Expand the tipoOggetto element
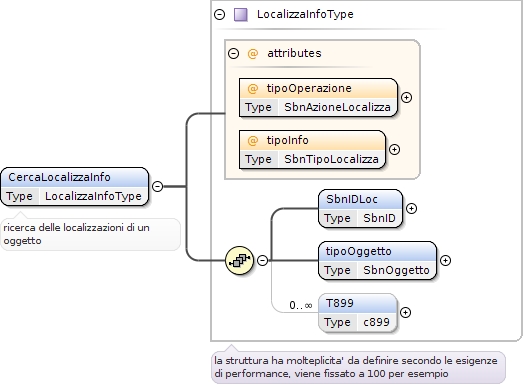The width and height of the screenshot is (524, 387). [x=445, y=260]
